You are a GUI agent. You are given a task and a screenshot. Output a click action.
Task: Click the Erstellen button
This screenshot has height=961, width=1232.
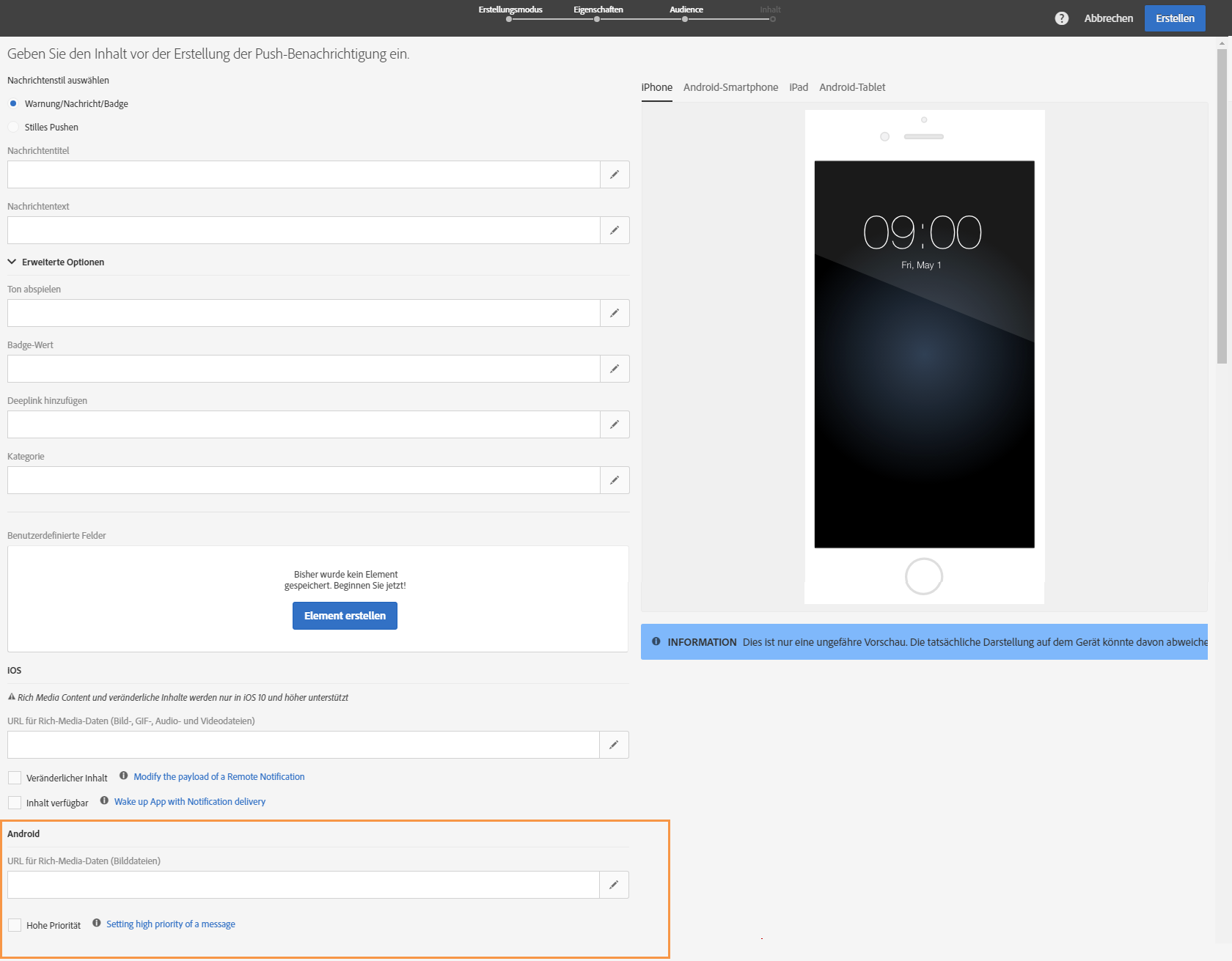[1175, 18]
